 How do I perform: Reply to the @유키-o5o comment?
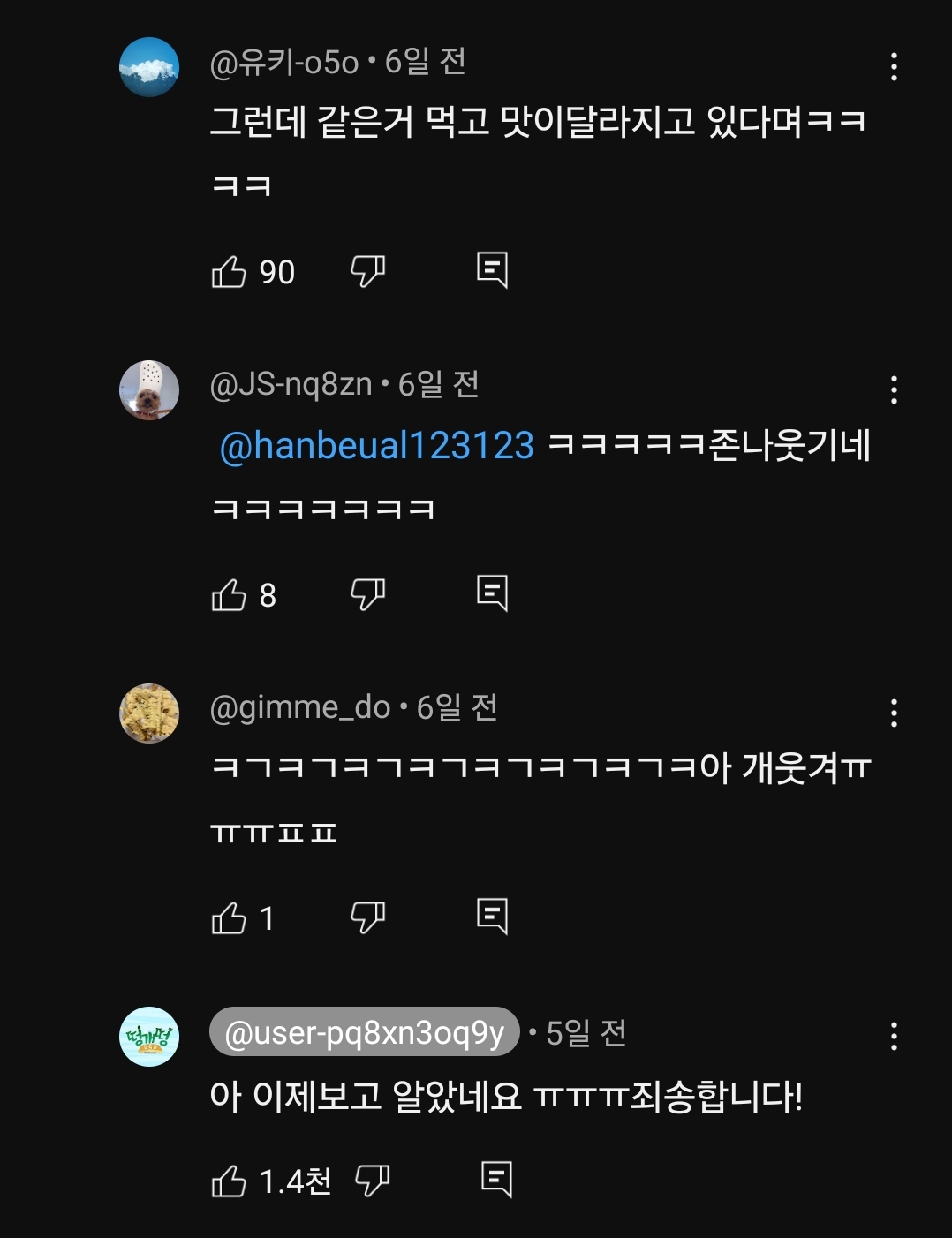(492, 269)
